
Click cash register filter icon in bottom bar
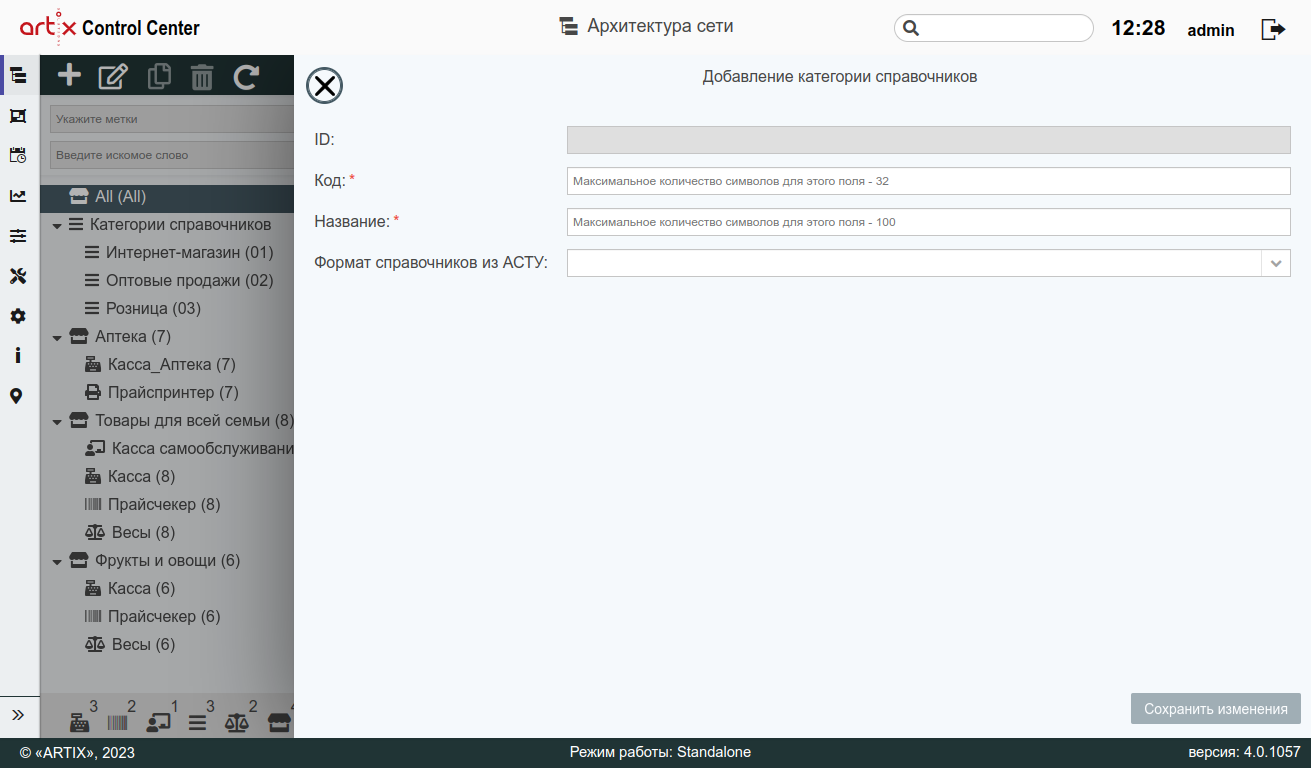coord(79,722)
